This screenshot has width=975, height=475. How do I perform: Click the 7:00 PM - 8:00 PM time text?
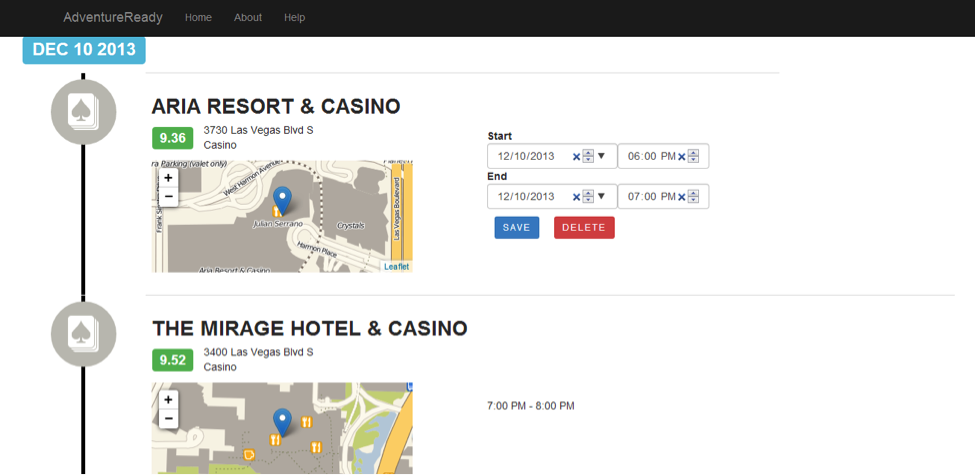pyautogui.click(x=530, y=405)
